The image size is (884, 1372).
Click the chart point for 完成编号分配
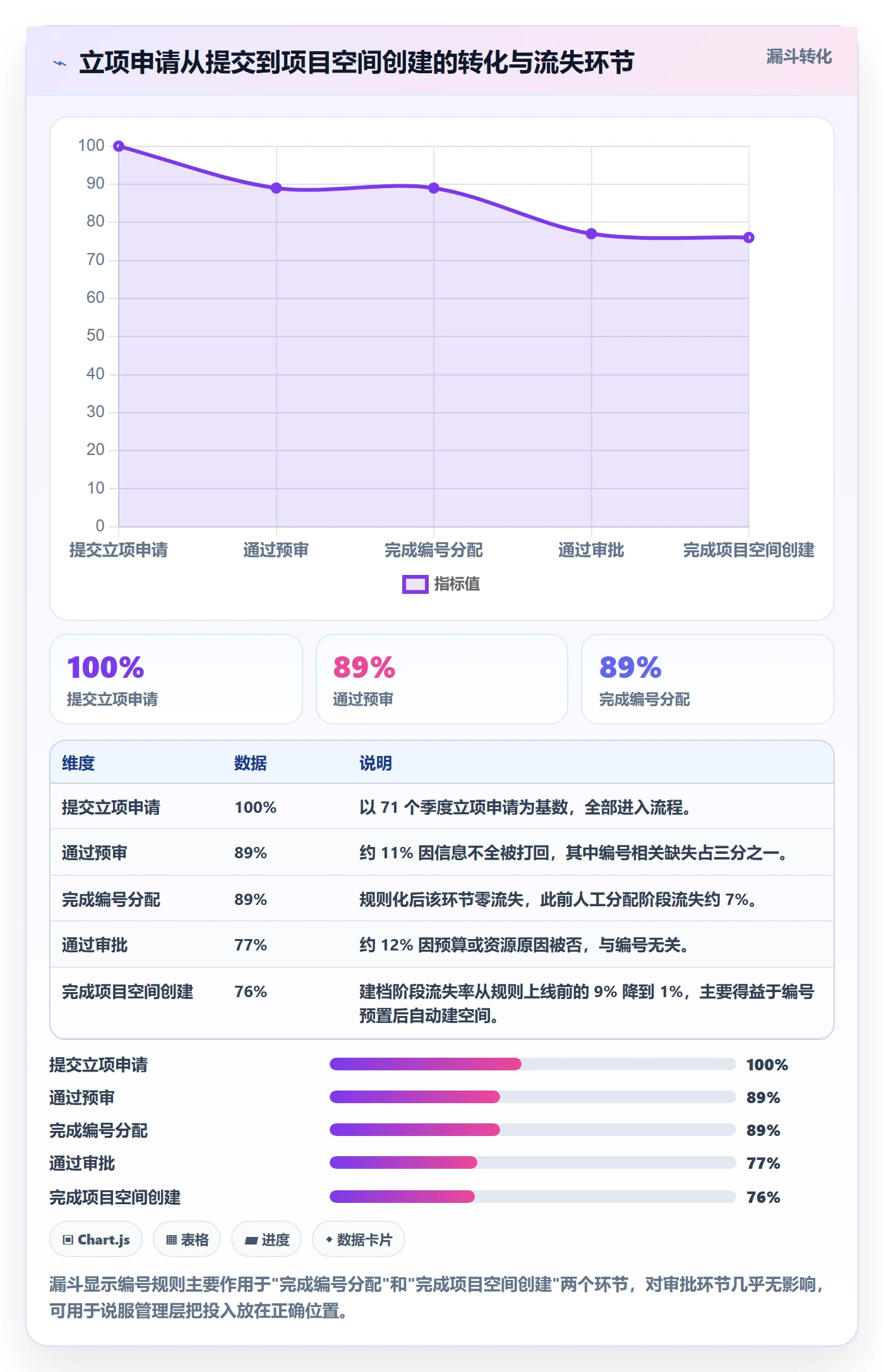pos(434,188)
